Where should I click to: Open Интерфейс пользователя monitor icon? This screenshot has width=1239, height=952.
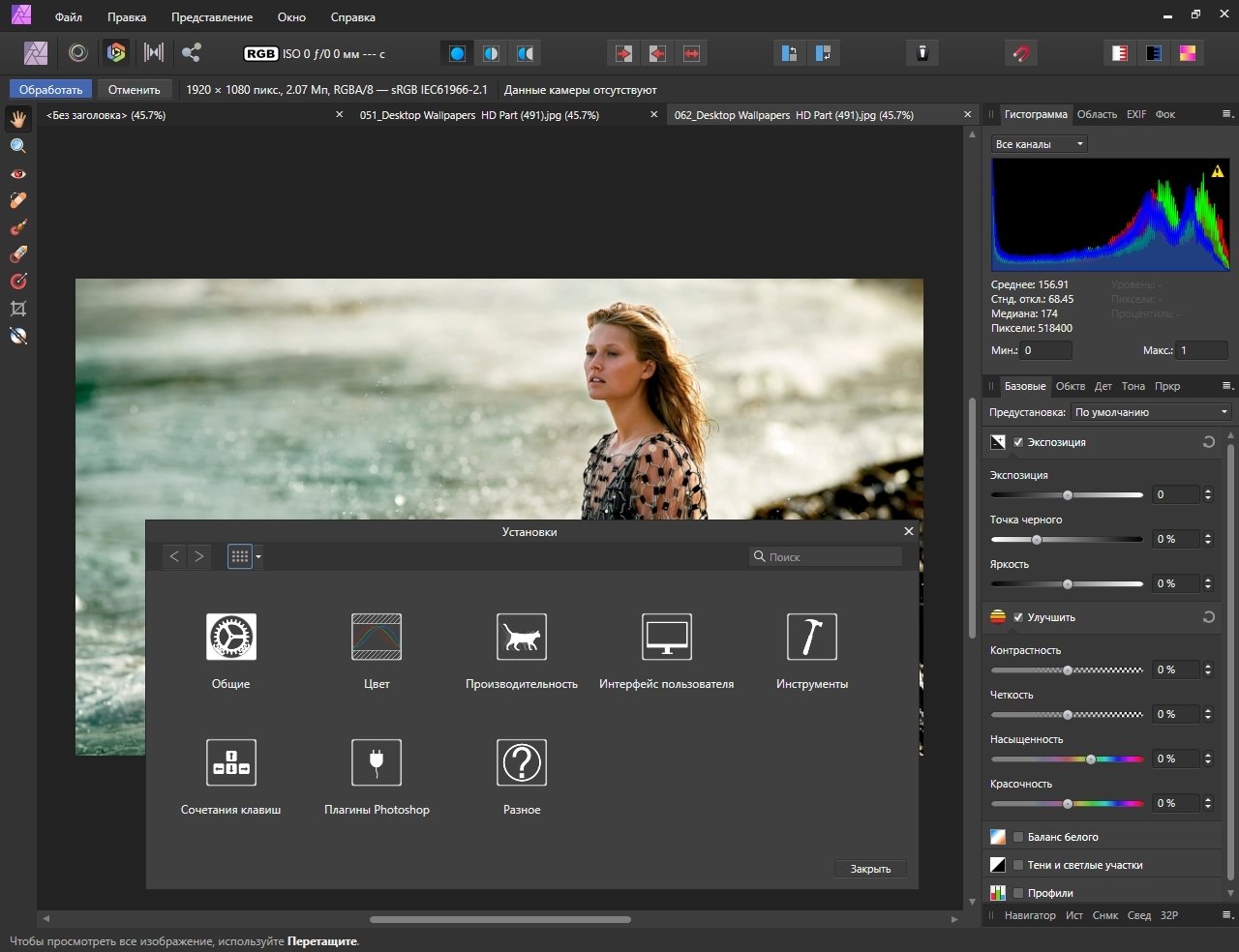[x=666, y=638]
